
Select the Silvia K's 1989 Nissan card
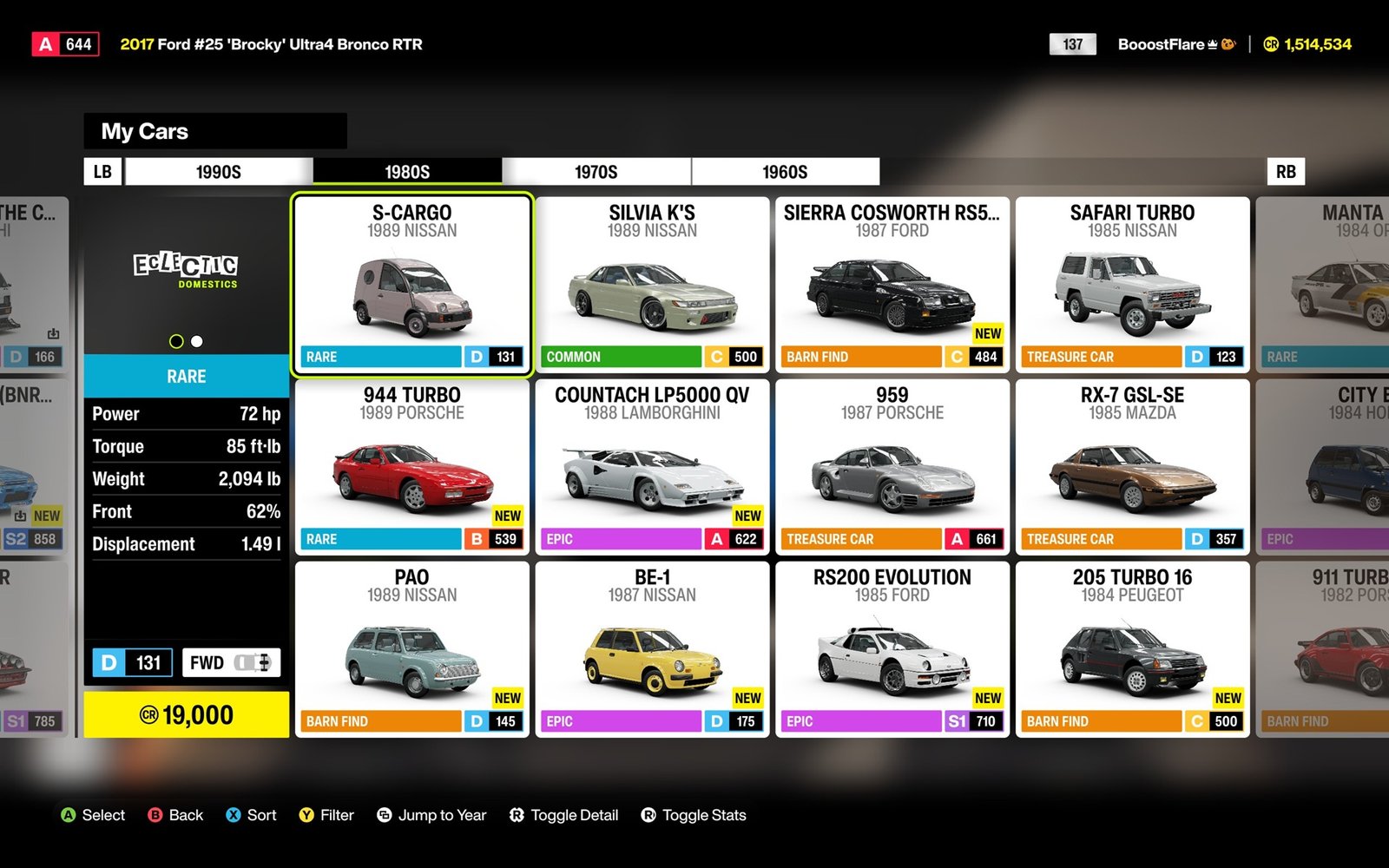click(x=653, y=285)
